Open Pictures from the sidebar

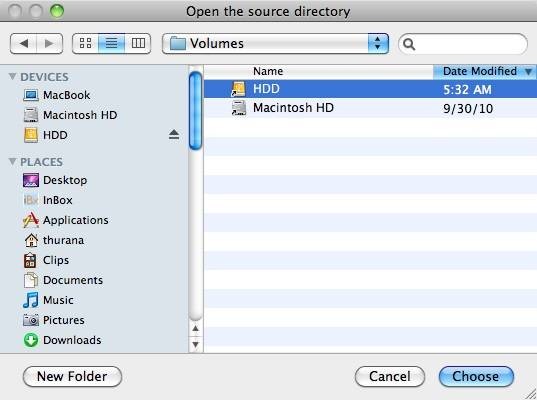(64, 320)
